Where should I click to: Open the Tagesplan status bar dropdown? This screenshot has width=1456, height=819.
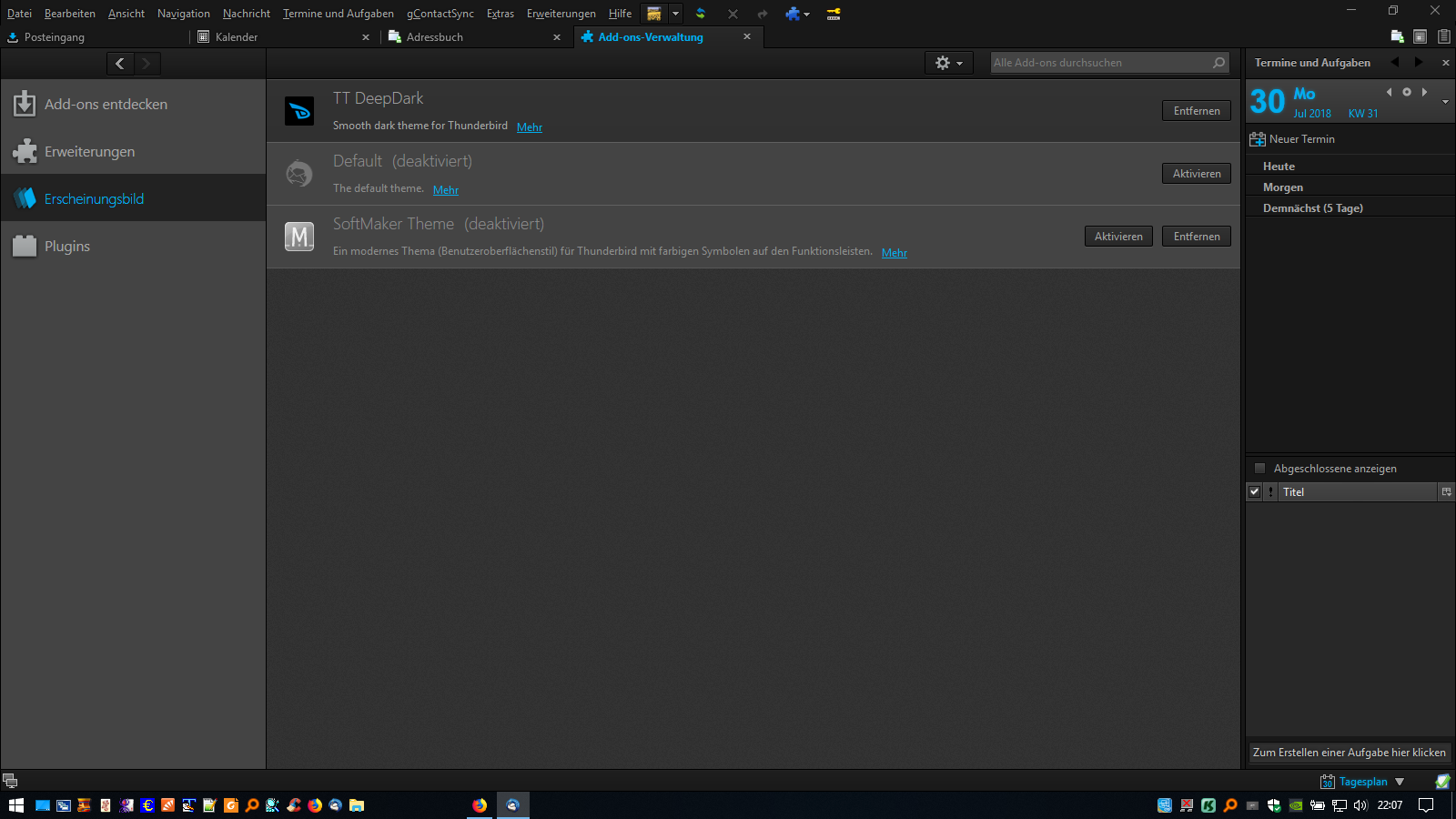[x=1362, y=782]
